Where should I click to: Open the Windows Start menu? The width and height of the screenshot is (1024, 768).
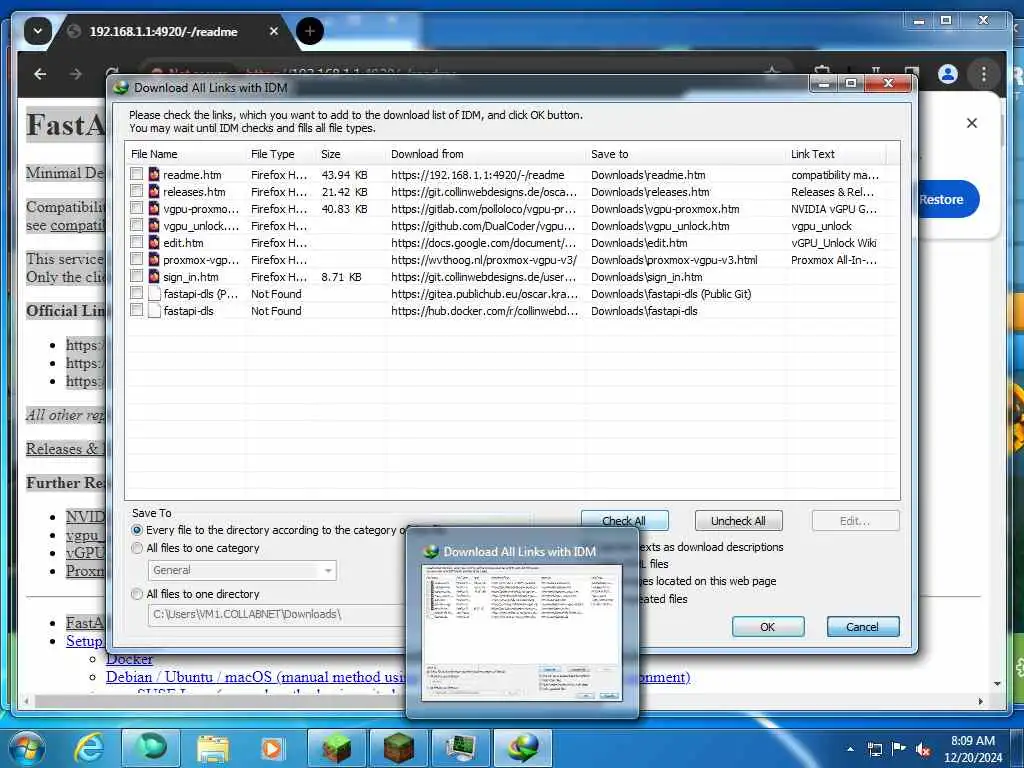tap(27, 748)
